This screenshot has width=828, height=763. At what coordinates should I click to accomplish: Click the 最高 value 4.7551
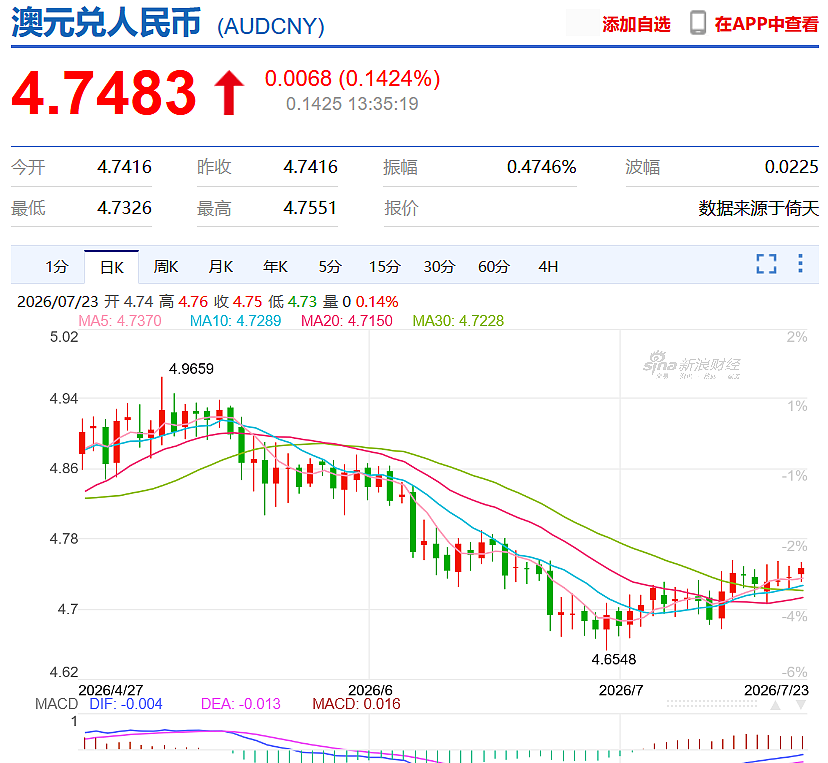310,208
